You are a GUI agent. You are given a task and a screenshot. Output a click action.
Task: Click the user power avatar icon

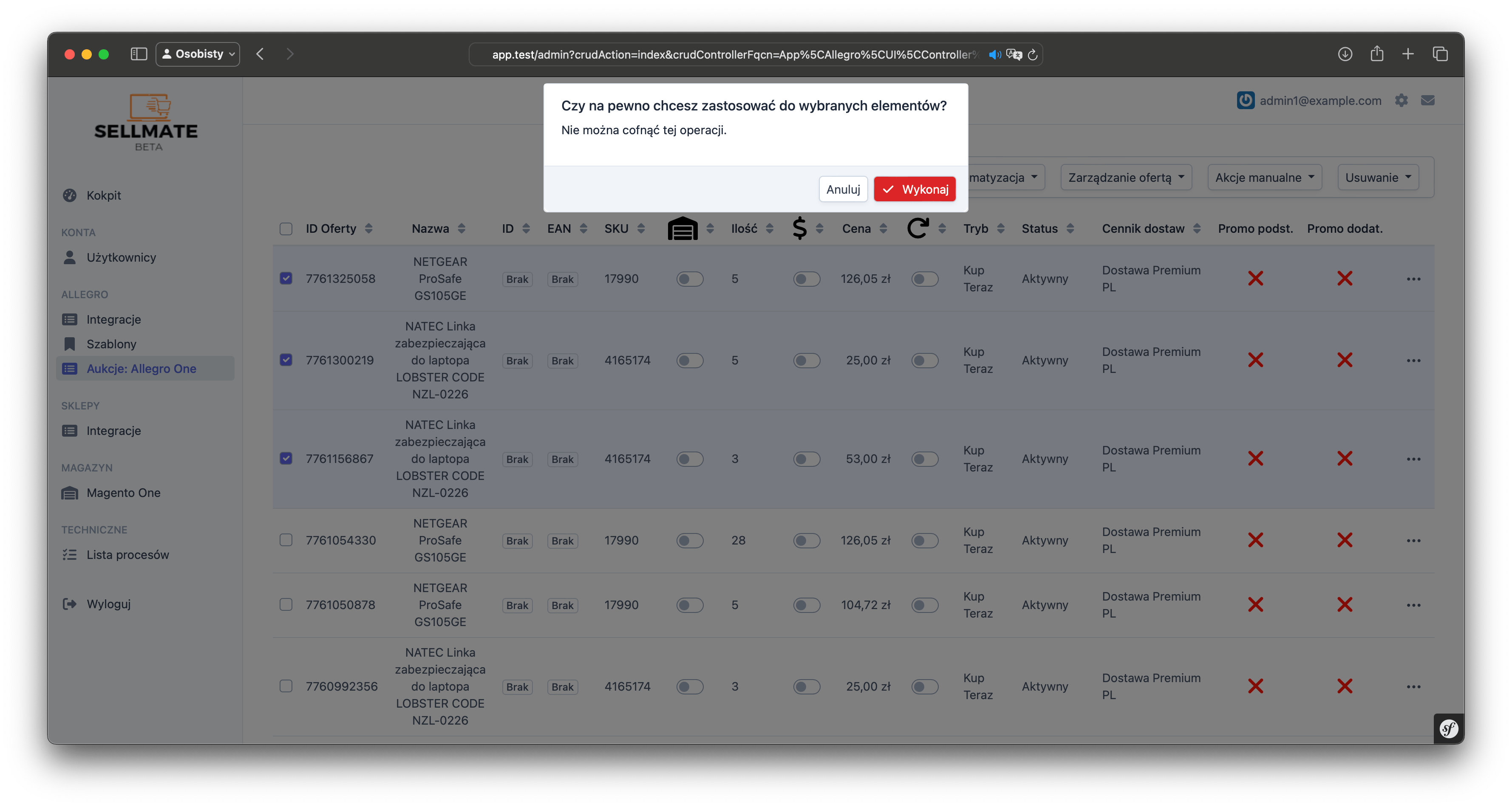1245,100
